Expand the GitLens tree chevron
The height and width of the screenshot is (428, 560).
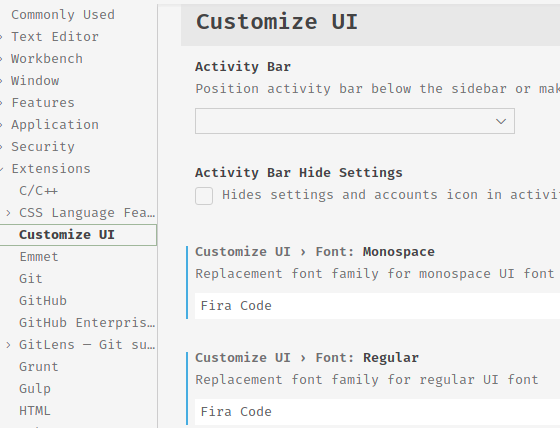[9, 345]
